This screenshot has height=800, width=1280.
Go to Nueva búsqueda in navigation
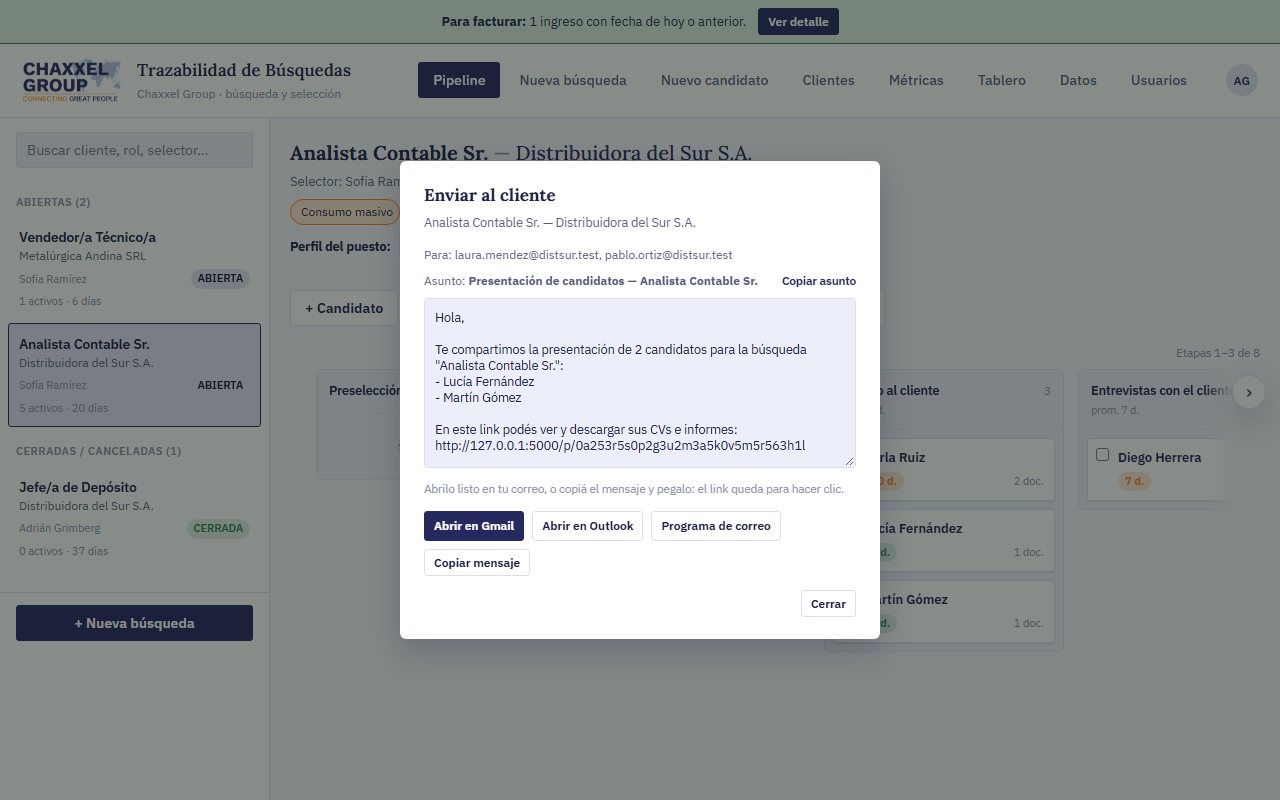tap(573, 80)
